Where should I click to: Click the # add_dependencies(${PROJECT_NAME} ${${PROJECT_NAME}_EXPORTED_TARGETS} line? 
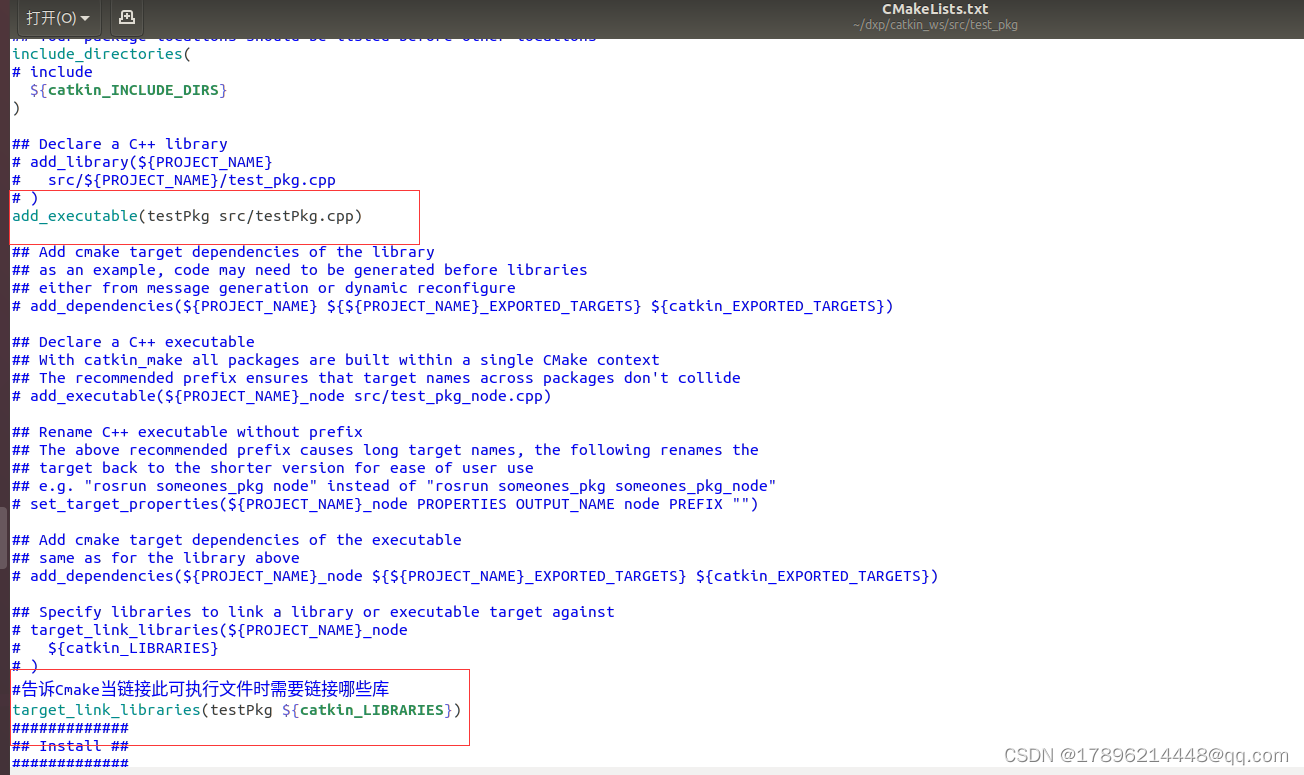tap(453, 306)
